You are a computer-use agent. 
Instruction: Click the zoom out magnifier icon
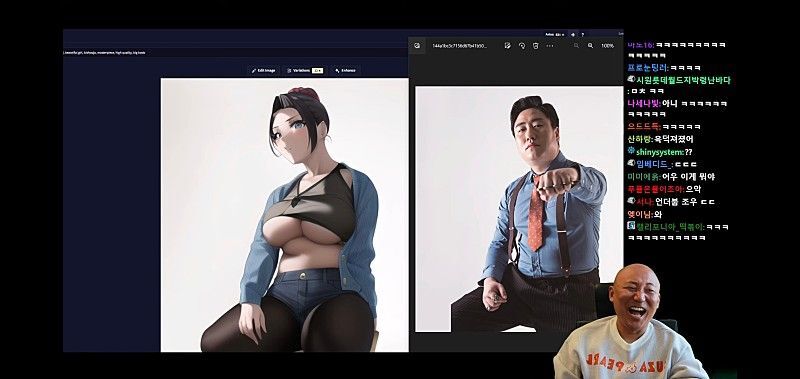tap(576, 45)
